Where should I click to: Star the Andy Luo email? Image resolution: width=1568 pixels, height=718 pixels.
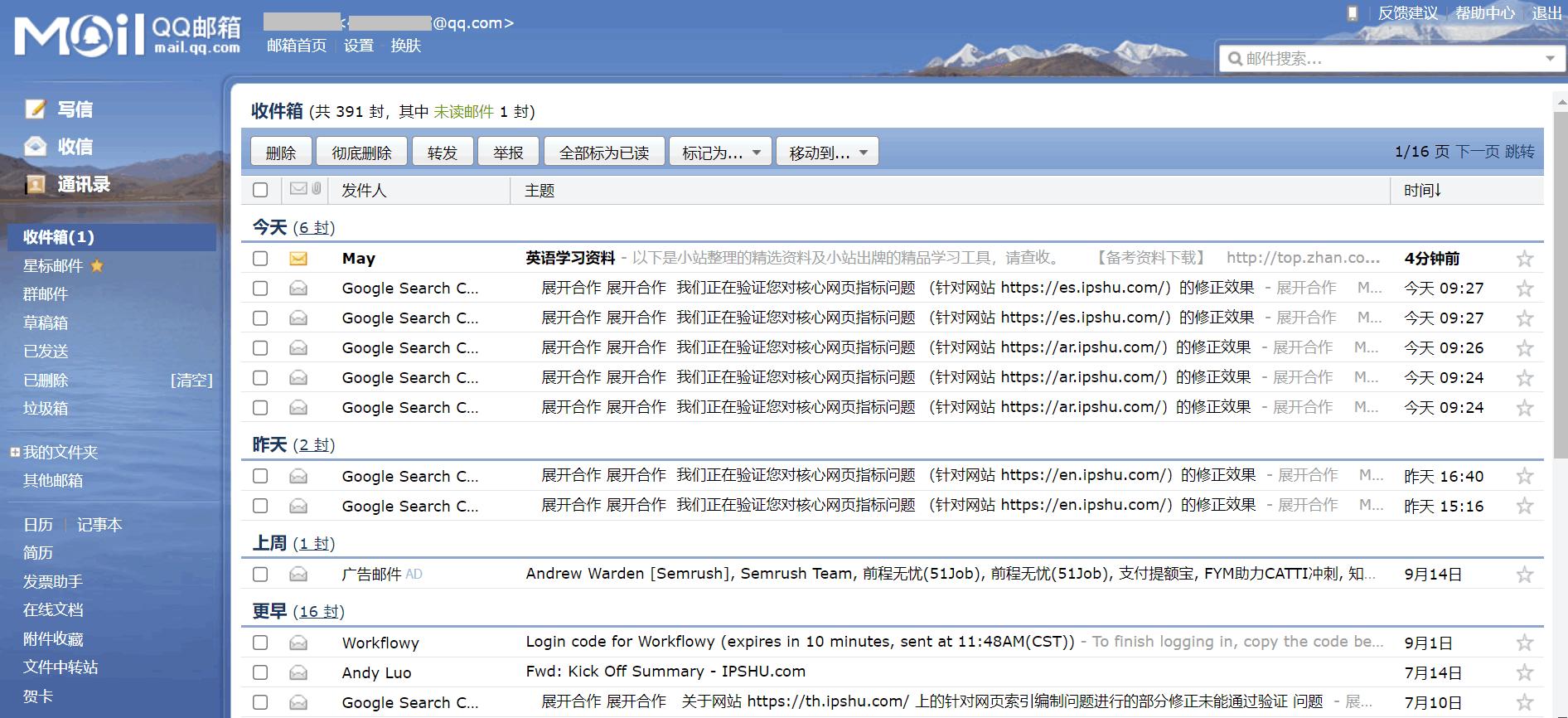1524,672
